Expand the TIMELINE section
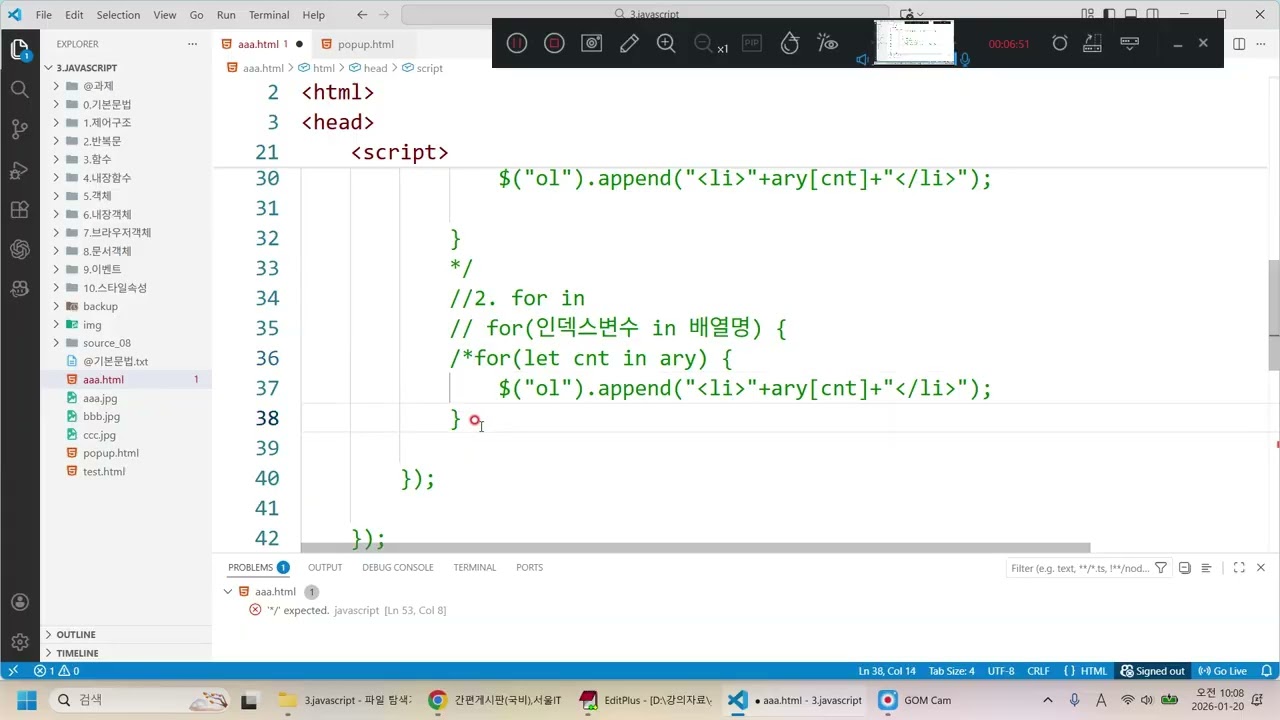 click(77, 653)
